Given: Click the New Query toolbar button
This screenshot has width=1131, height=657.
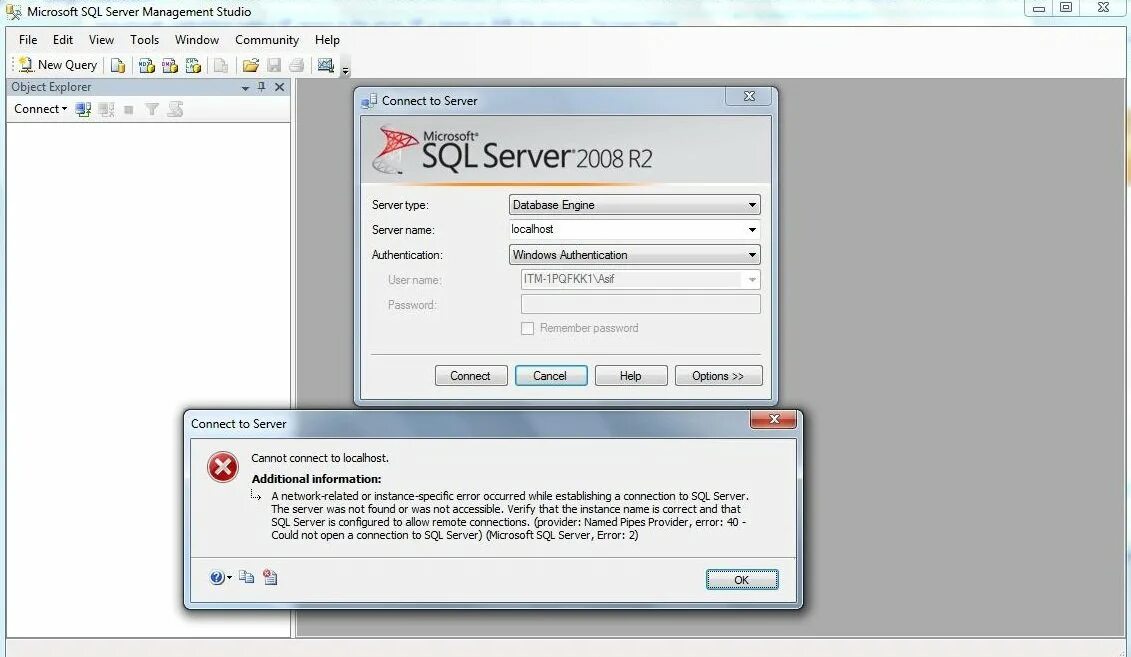Looking at the screenshot, I should pos(58,65).
